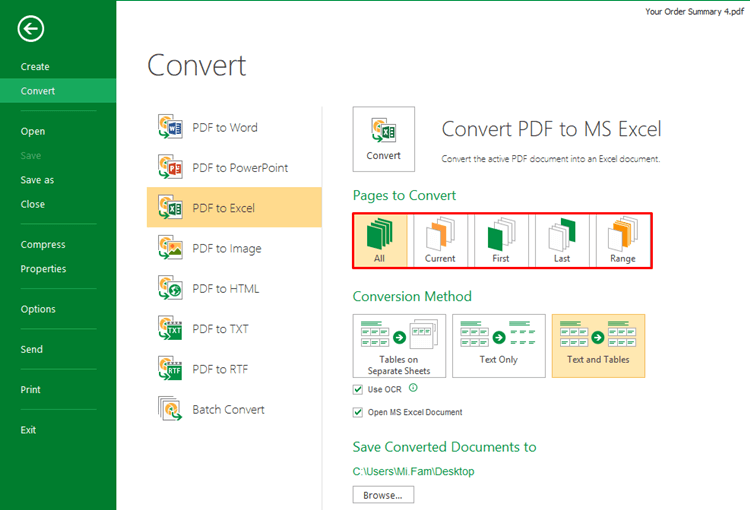Choose the PDF to Image icon
Viewport: 750px width, 510px height.
(x=170, y=248)
